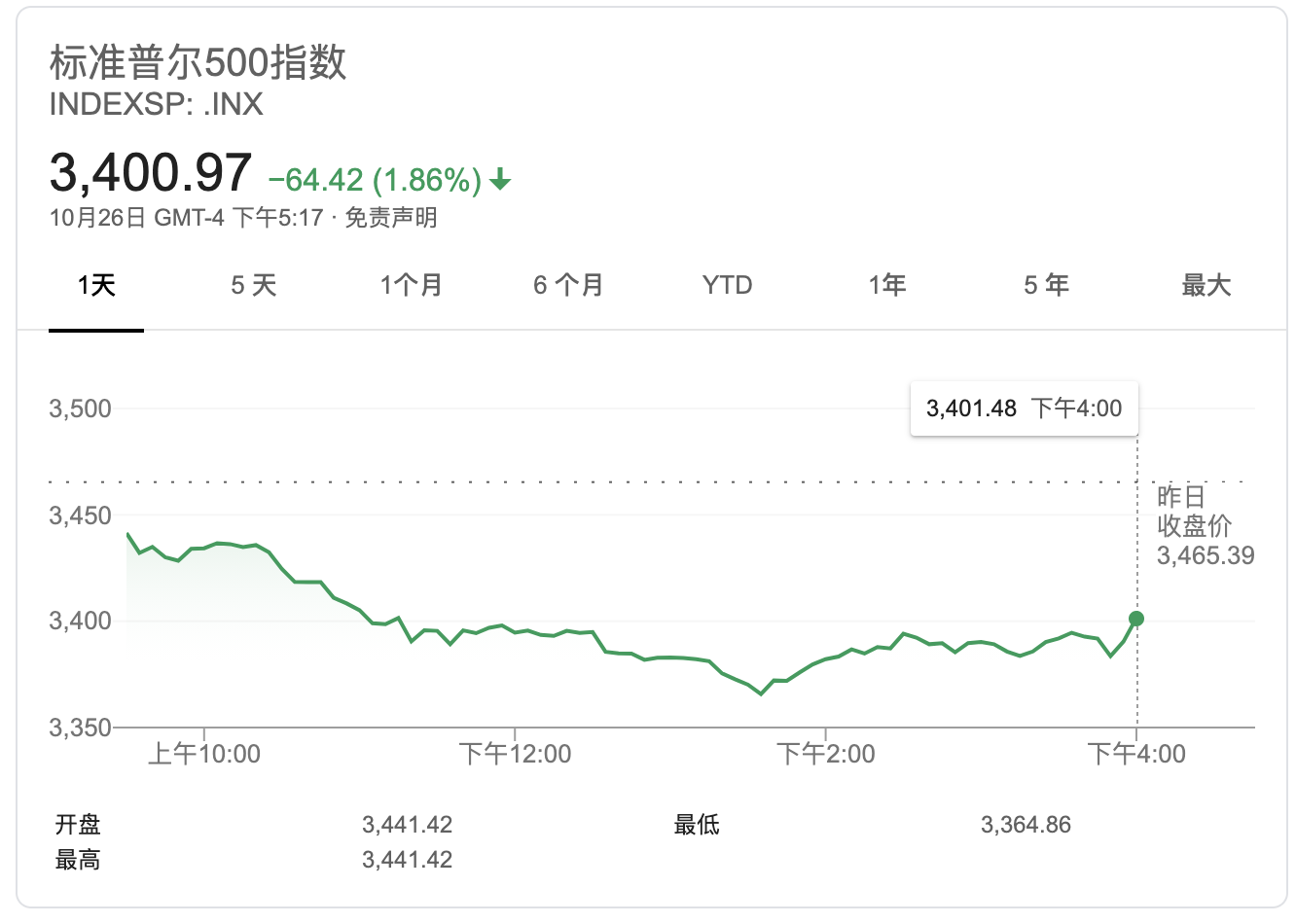Screen dimensions: 1296x924
Task: Open the 免责声明 disclaimer link
Action: (391, 217)
